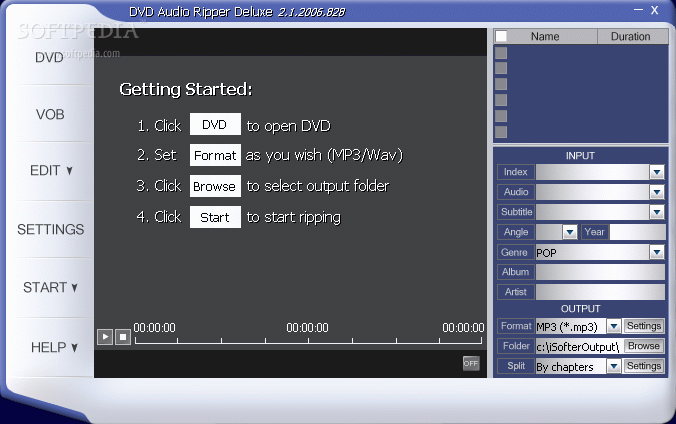Image resolution: width=676 pixels, height=424 pixels.
Task: Toggle the OFF switch under the timeline
Action: click(471, 363)
